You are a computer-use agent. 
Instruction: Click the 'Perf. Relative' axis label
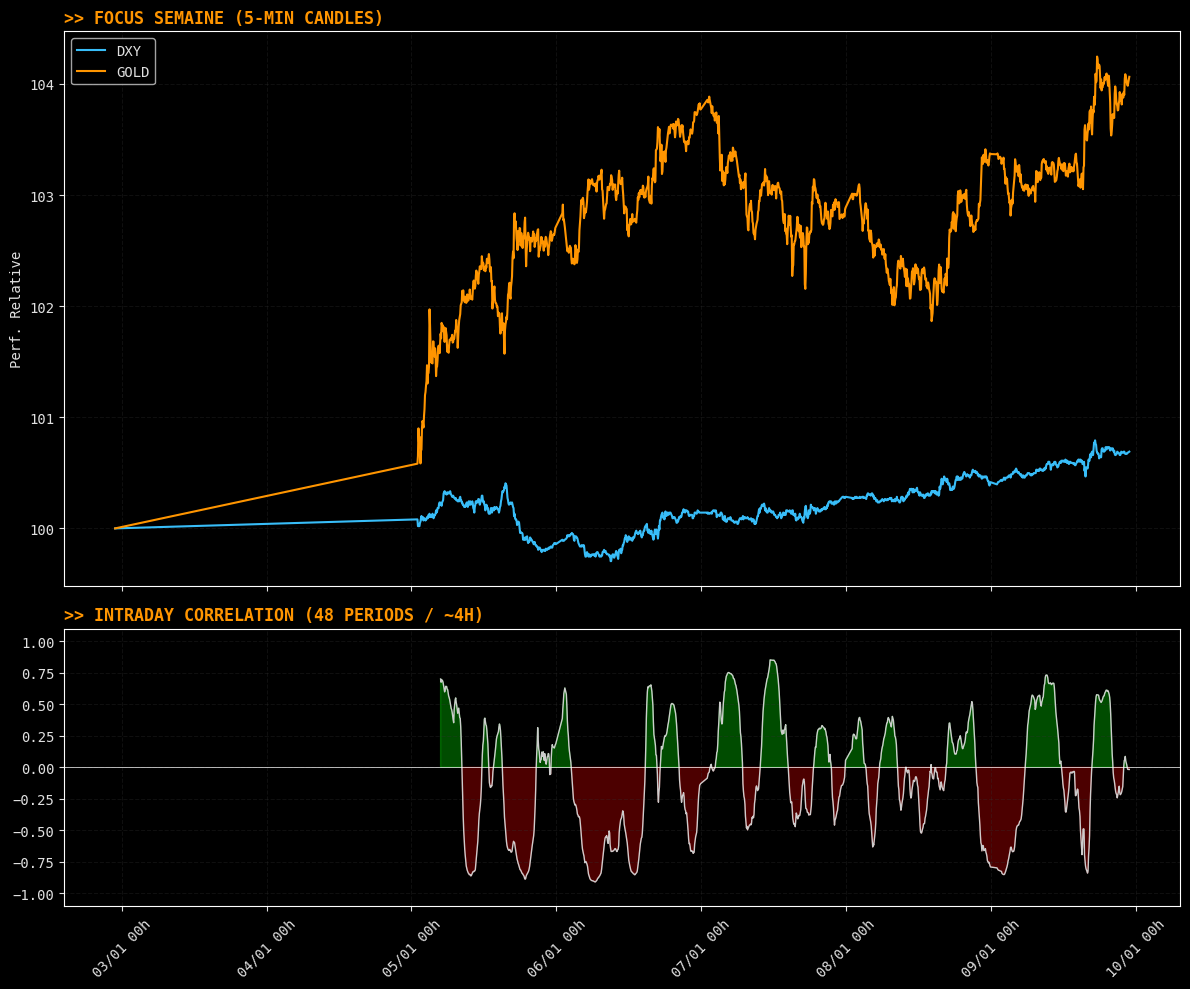click(x=15, y=310)
